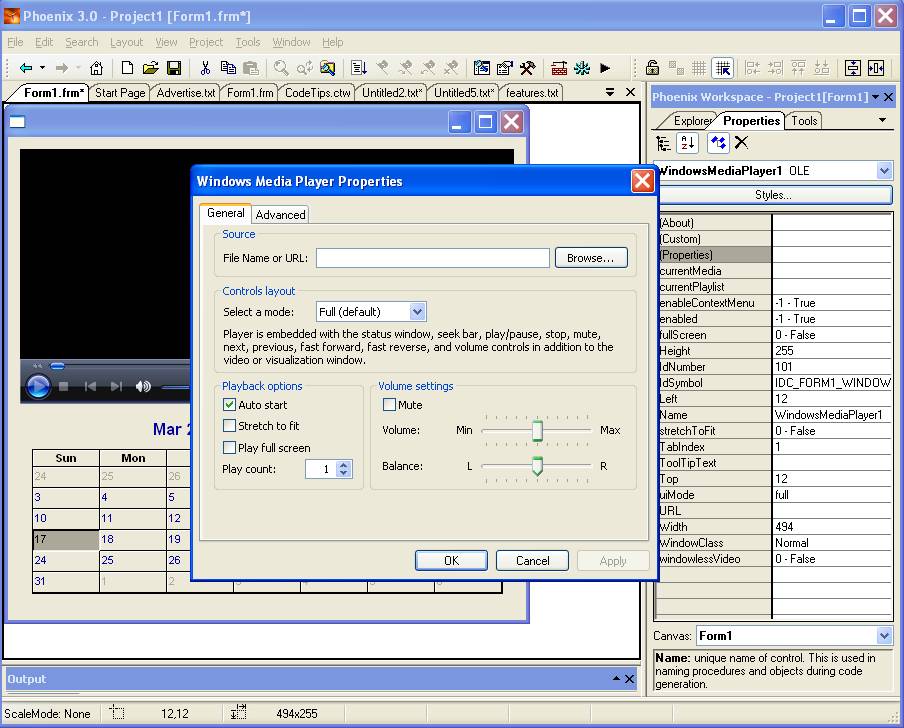Switch to the Explorer tab
Image resolution: width=904 pixels, height=728 pixels.
coord(691,120)
